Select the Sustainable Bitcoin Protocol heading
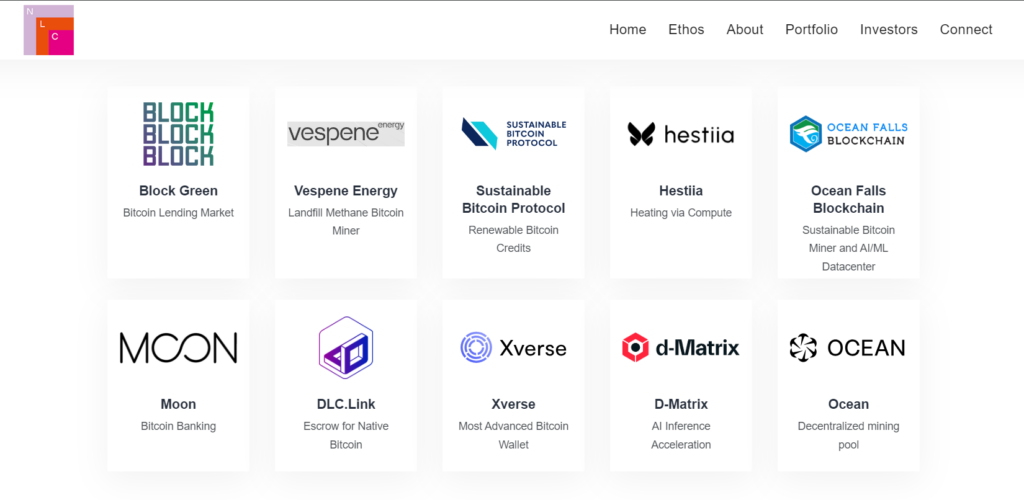This screenshot has width=1024, height=500. (x=514, y=199)
